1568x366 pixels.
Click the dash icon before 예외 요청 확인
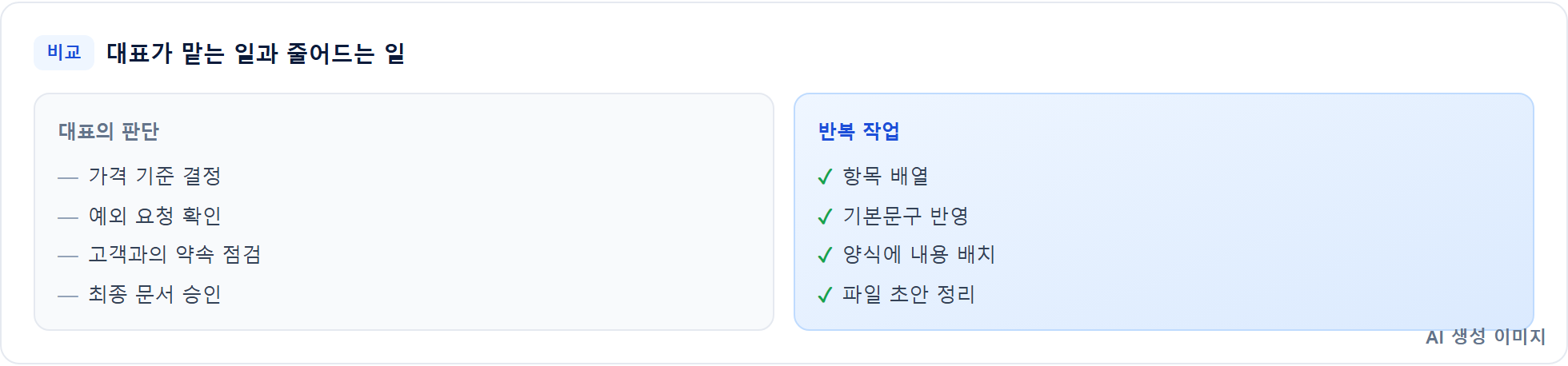(68, 217)
